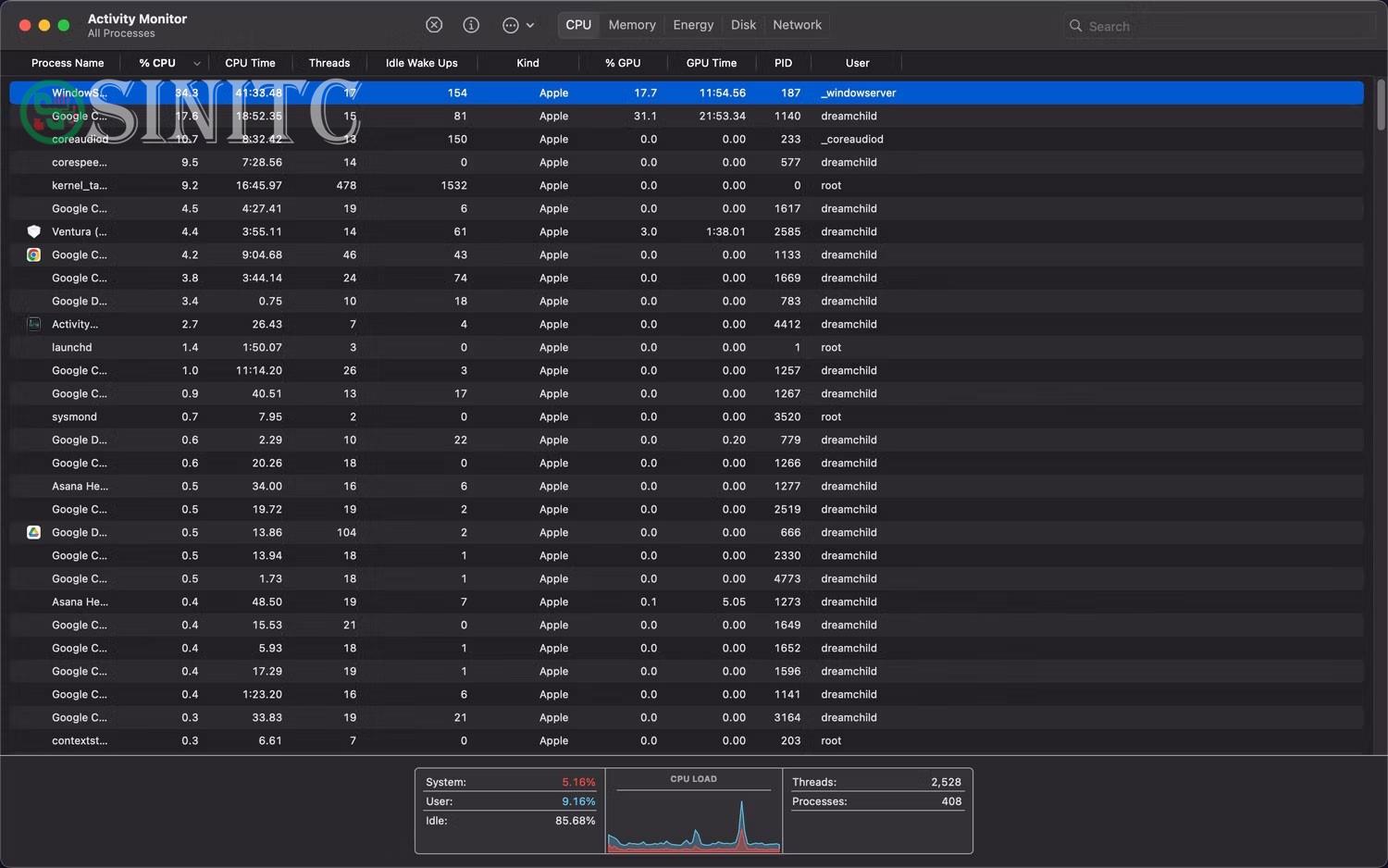Select the corespee... process row
Viewport: 1388px width, 868px height.
pyautogui.click(x=686, y=162)
